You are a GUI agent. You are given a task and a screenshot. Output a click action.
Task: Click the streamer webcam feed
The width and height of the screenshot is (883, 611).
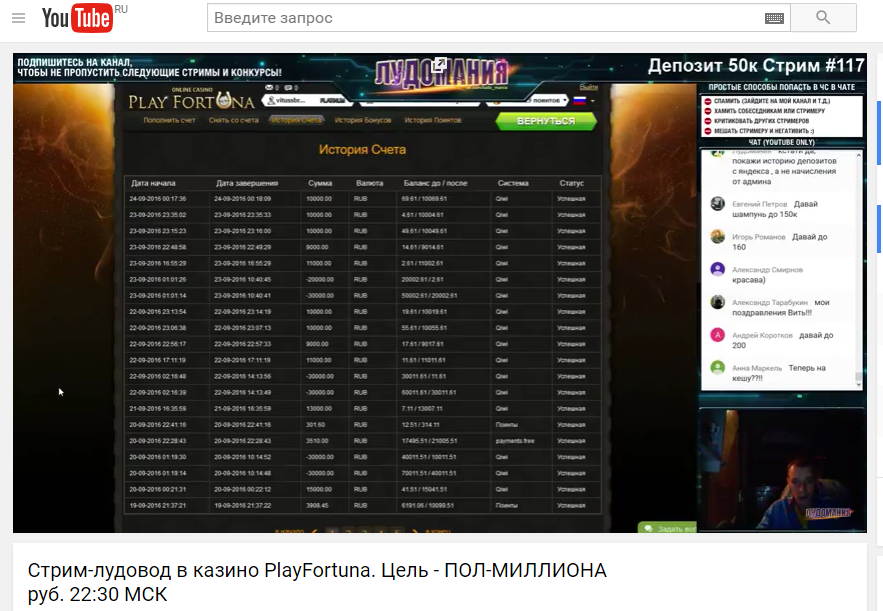click(782, 469)
